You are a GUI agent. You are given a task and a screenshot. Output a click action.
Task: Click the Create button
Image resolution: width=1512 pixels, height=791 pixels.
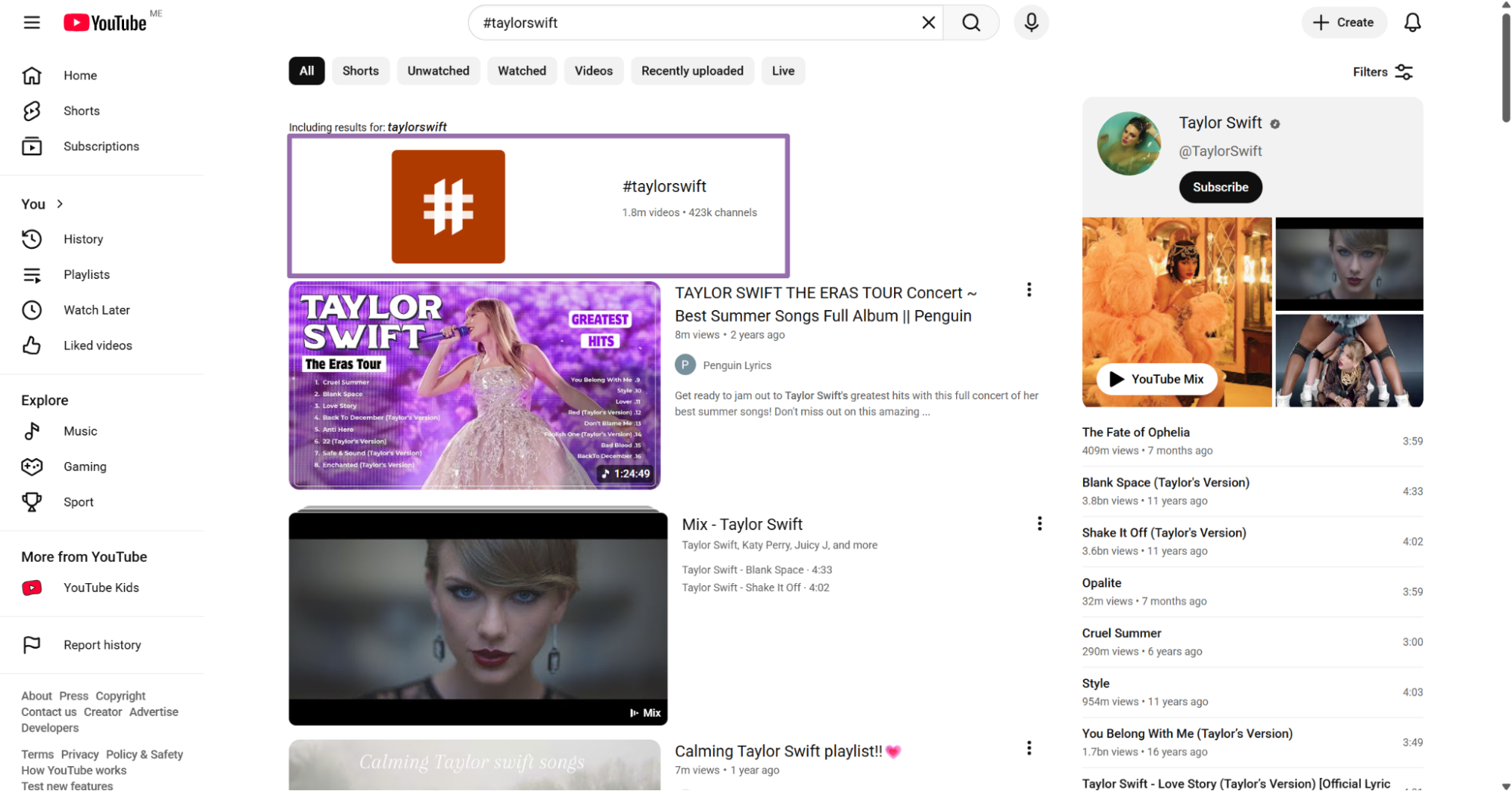pos(1343,23)
